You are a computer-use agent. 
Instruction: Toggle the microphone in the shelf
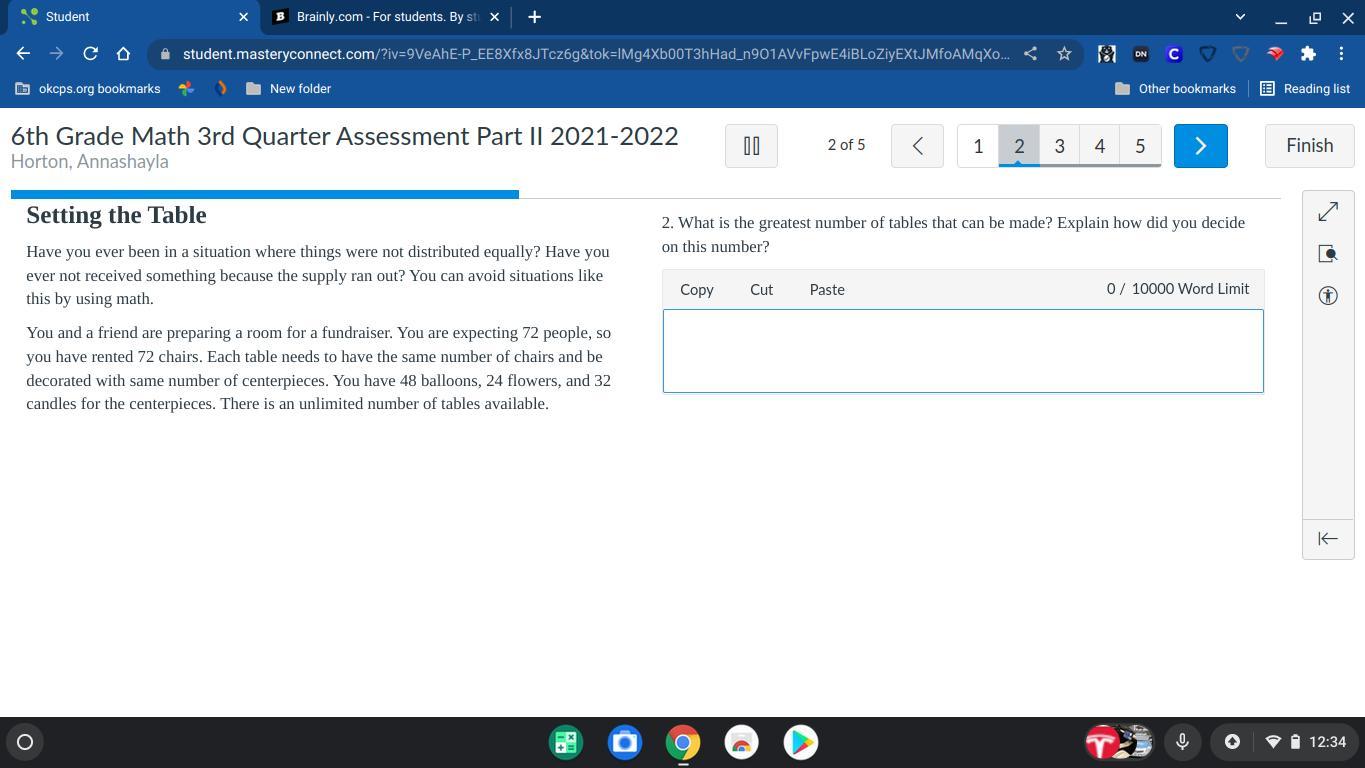[1182, 742]
